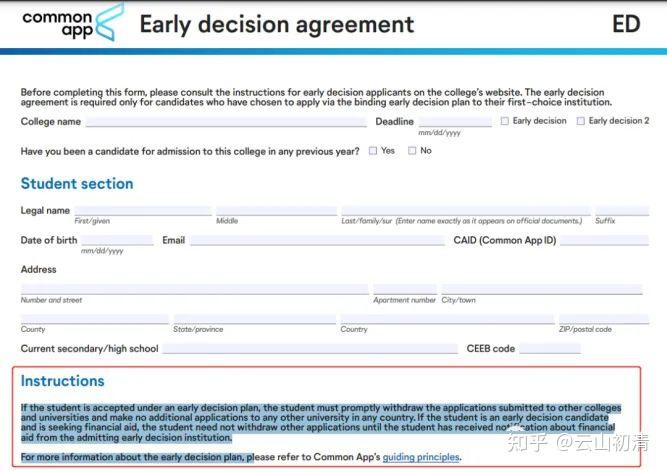Screen dimensions: 667x471
Task: Click the Number and street address field
Action: [x=194, y=289]
